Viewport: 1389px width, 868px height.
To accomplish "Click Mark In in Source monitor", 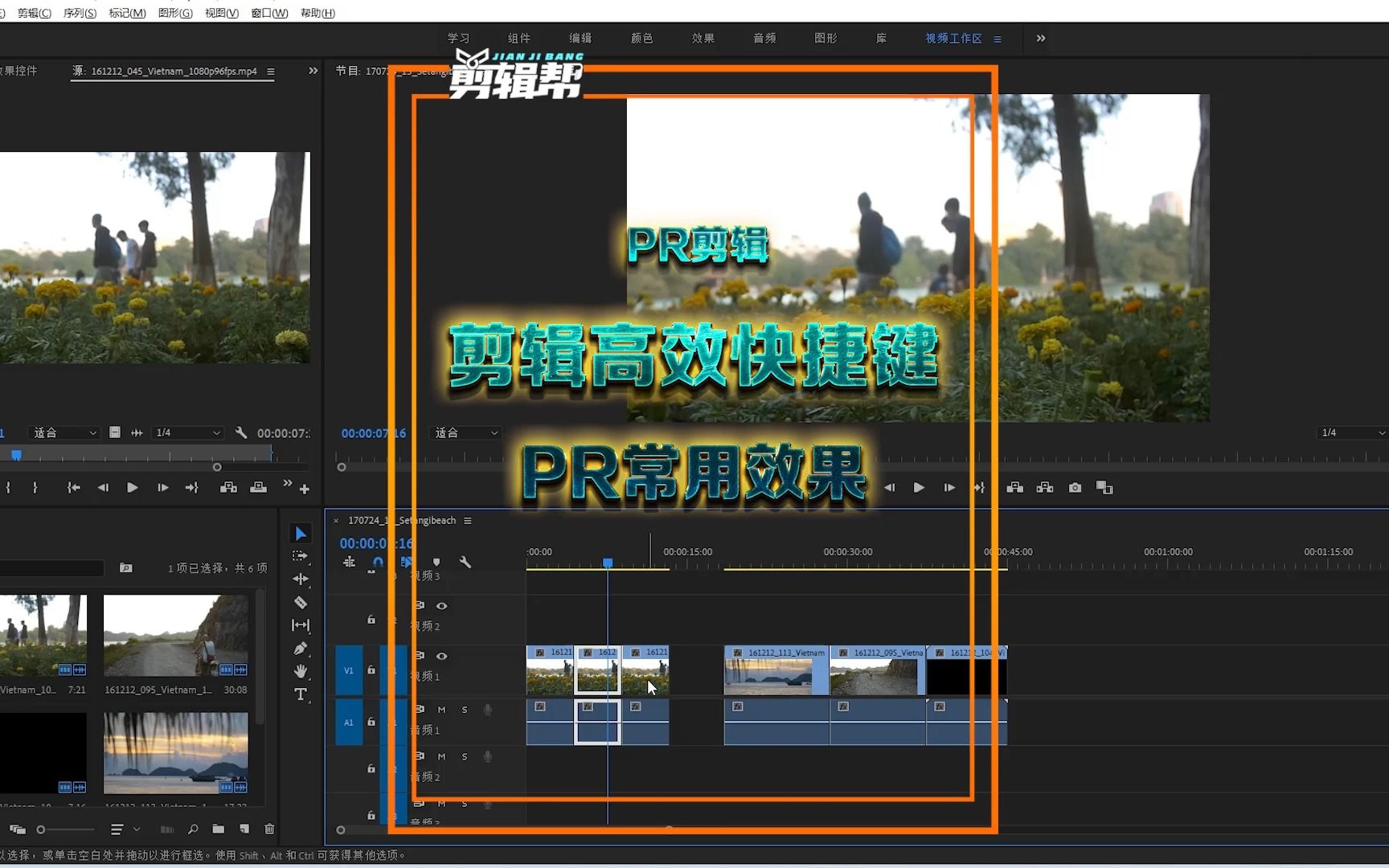I will (x=8, y=488).
